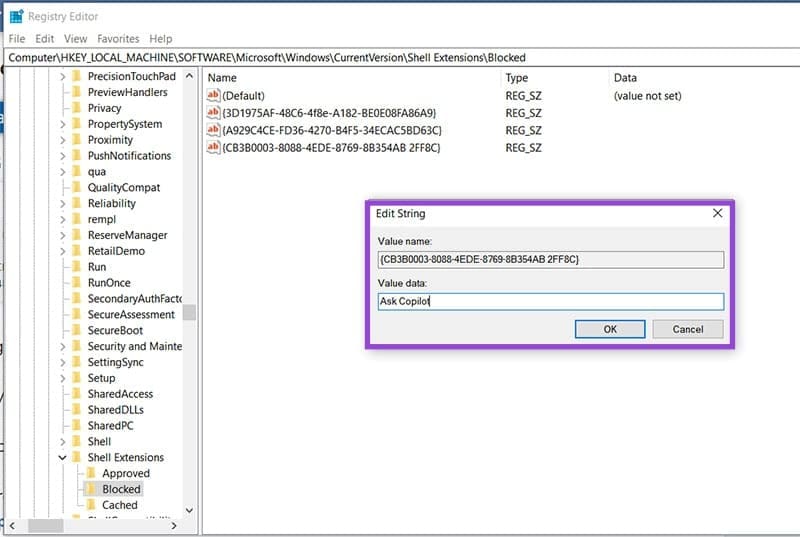800x537 pixels.
Task: Click the Blocked folder icon
Action: click(91, 489)
